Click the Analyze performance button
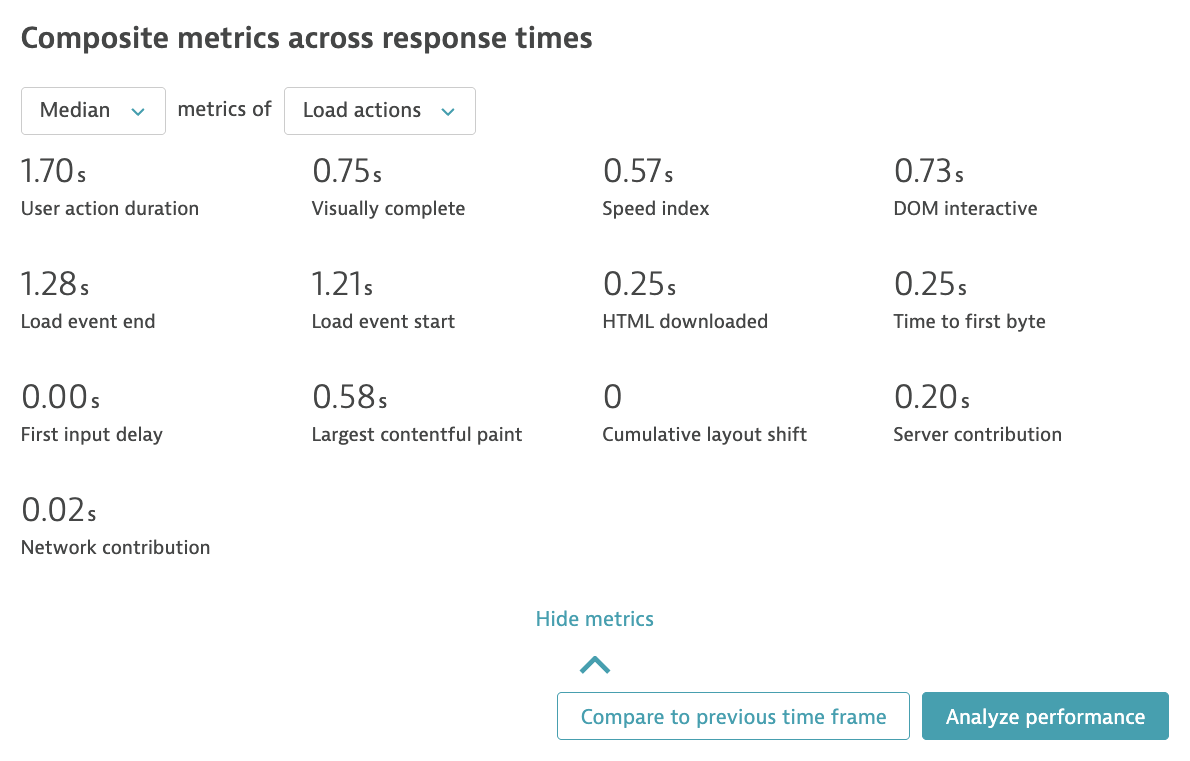 tap(1044, 716)
